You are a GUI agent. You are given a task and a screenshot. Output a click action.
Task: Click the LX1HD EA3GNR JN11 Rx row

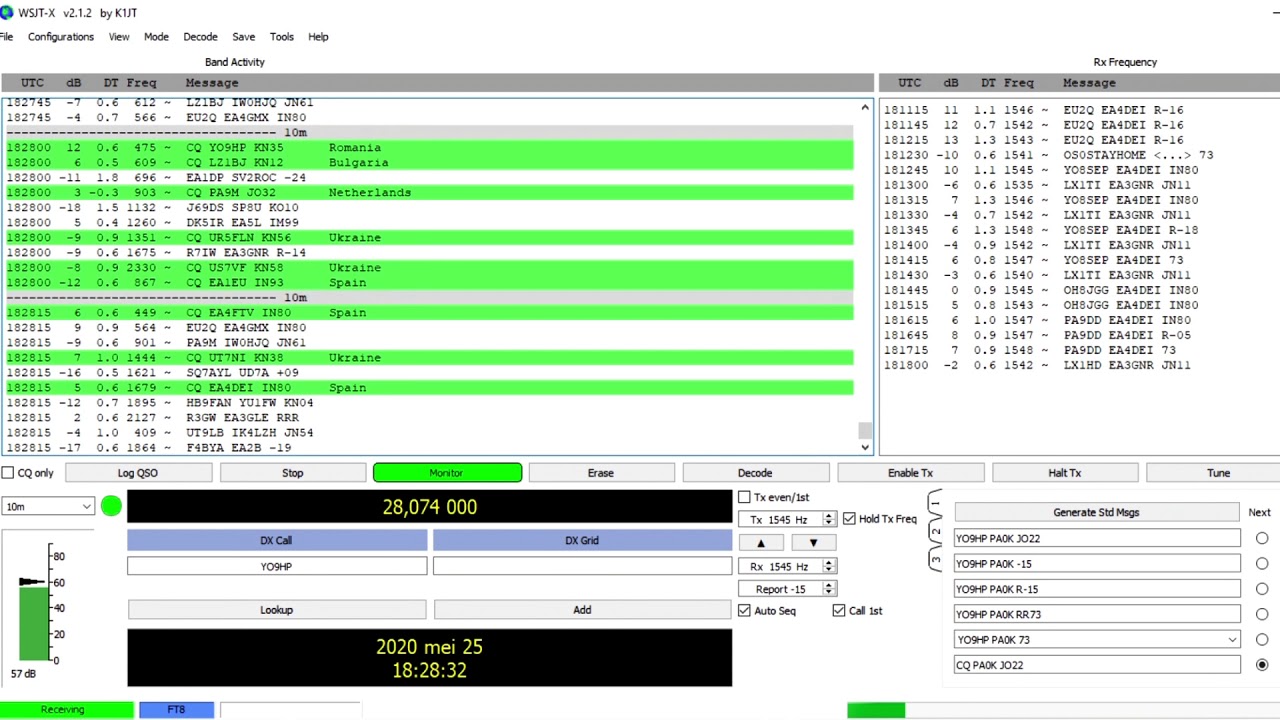(1037, 365)
